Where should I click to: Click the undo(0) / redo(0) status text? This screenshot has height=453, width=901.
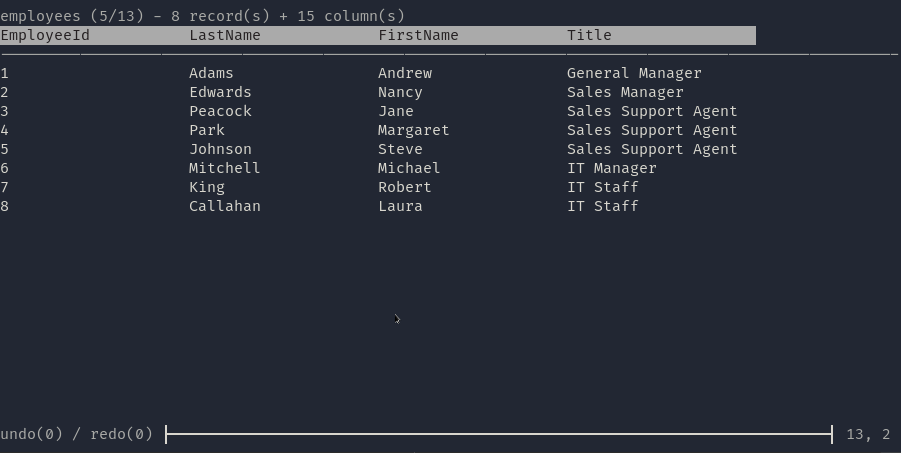pyautogui.click(x=76, y=434)
